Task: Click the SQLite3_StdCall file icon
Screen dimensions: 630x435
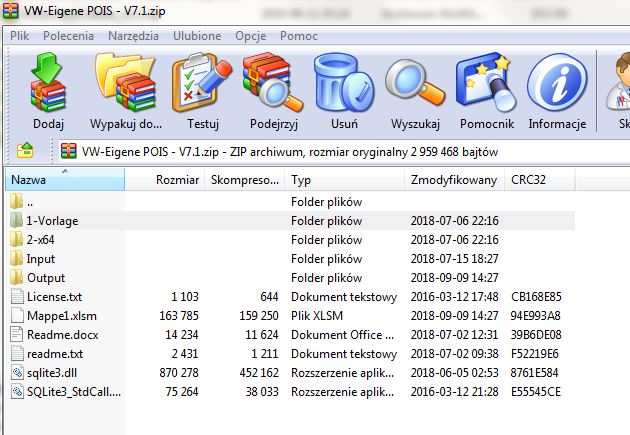Action: point(17,391)
